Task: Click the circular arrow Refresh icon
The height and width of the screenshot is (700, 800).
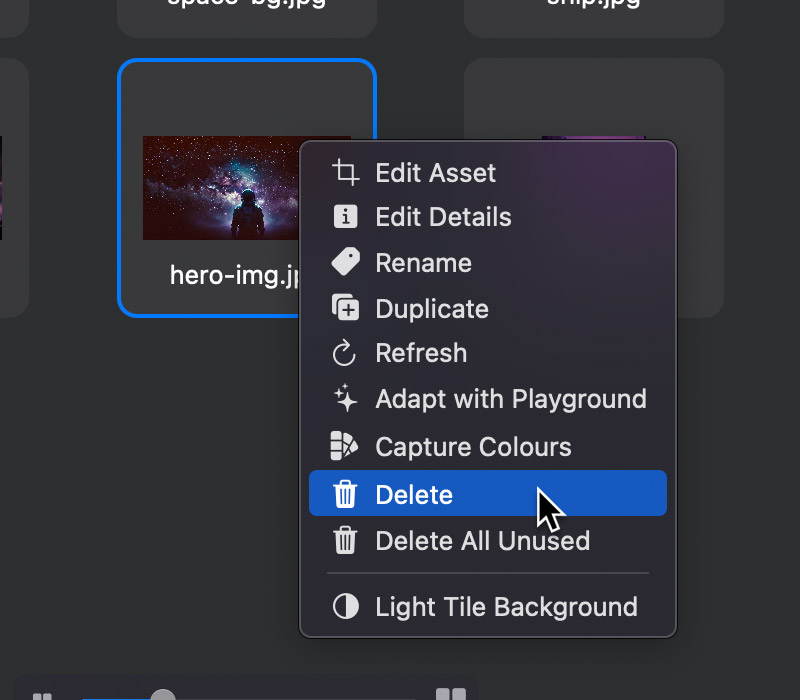Action: coord(345,353)
